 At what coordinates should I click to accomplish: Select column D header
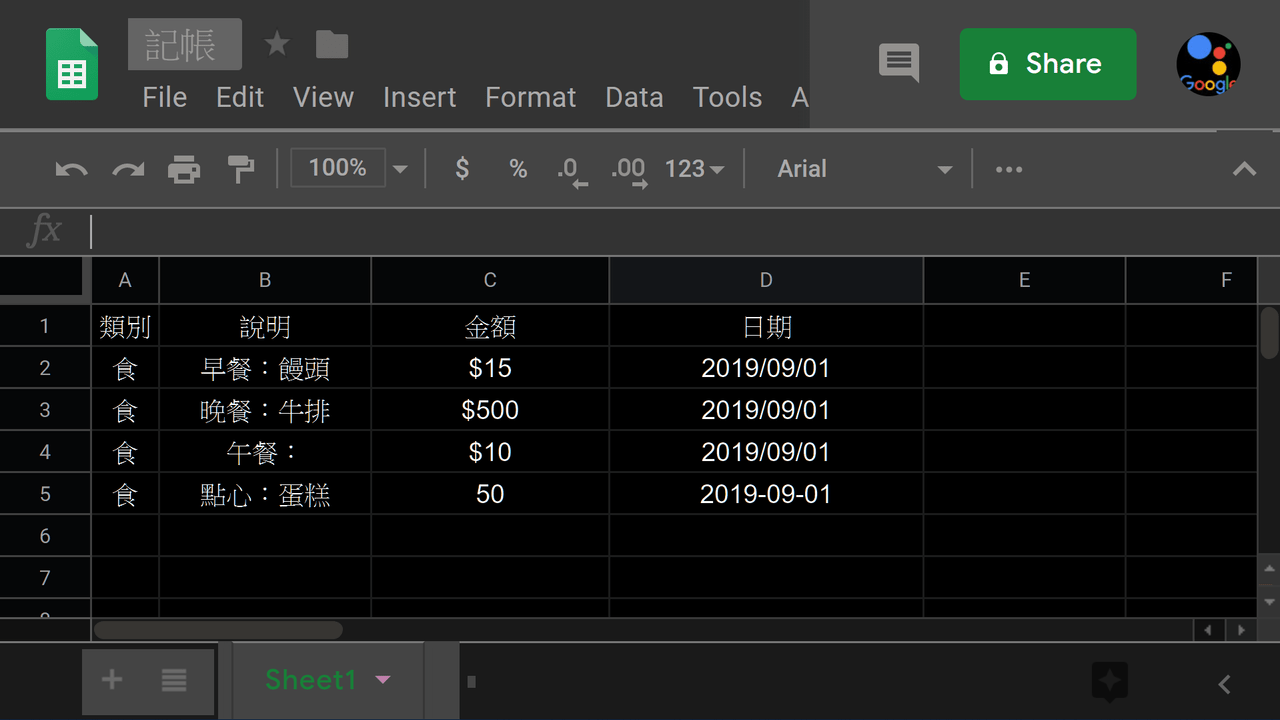766,280
